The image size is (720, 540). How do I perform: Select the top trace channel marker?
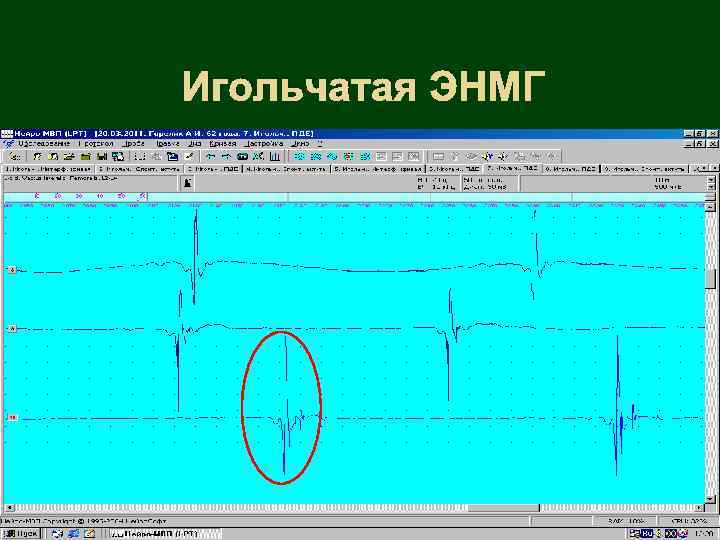pos(12,270)
